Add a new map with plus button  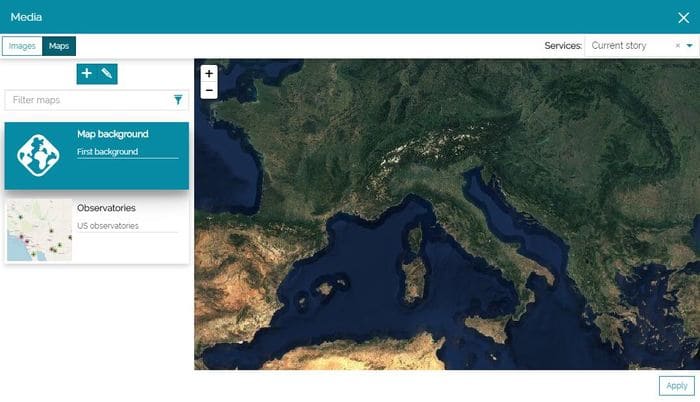click(87, 73)
